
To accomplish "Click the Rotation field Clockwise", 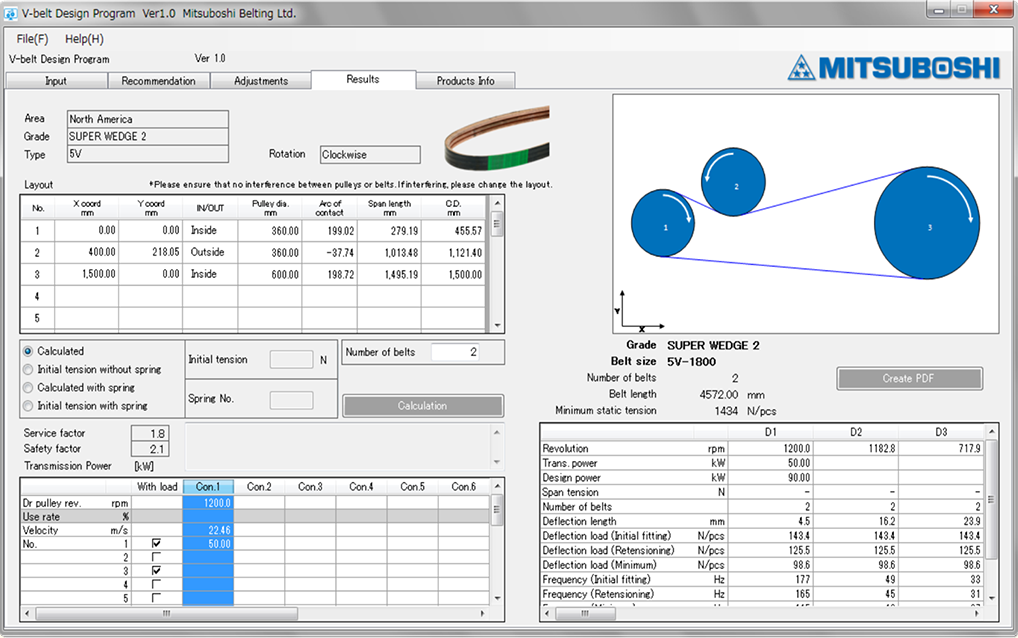I will click(x=370, y=154).
